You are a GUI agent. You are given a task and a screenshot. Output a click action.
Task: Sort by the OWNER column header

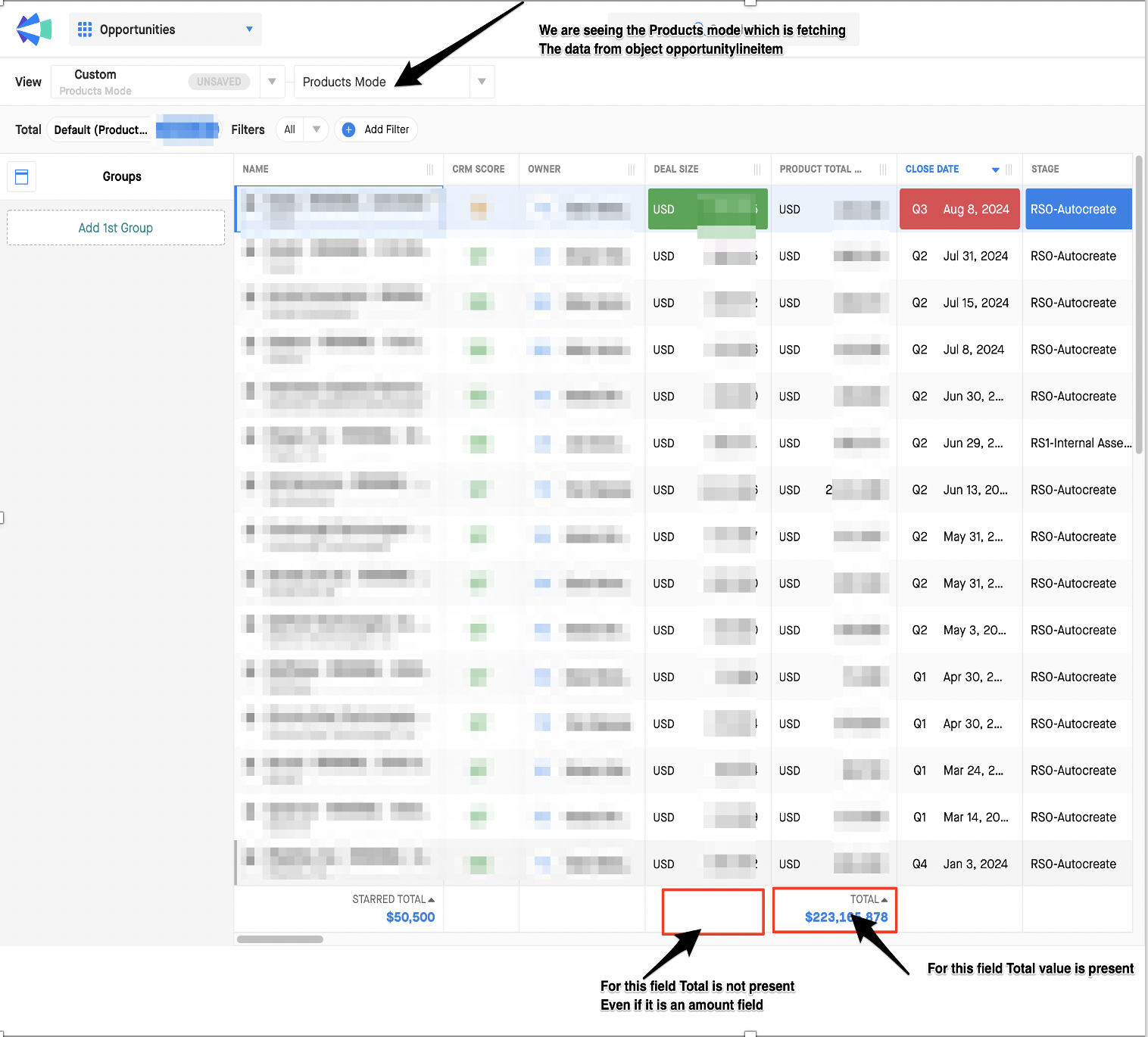click(544, 169)
